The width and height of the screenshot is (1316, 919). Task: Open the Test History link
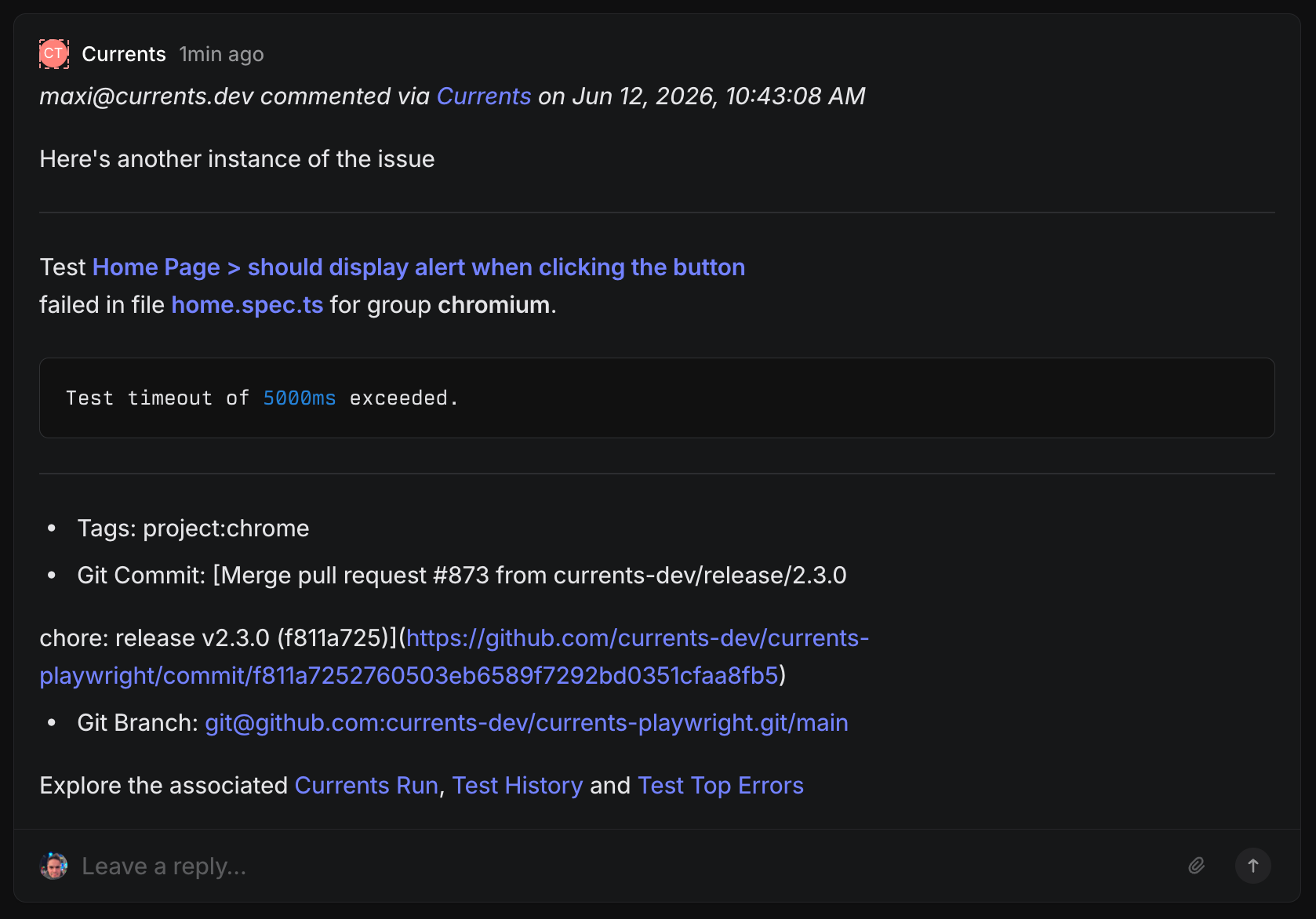[x=518, y=786]
